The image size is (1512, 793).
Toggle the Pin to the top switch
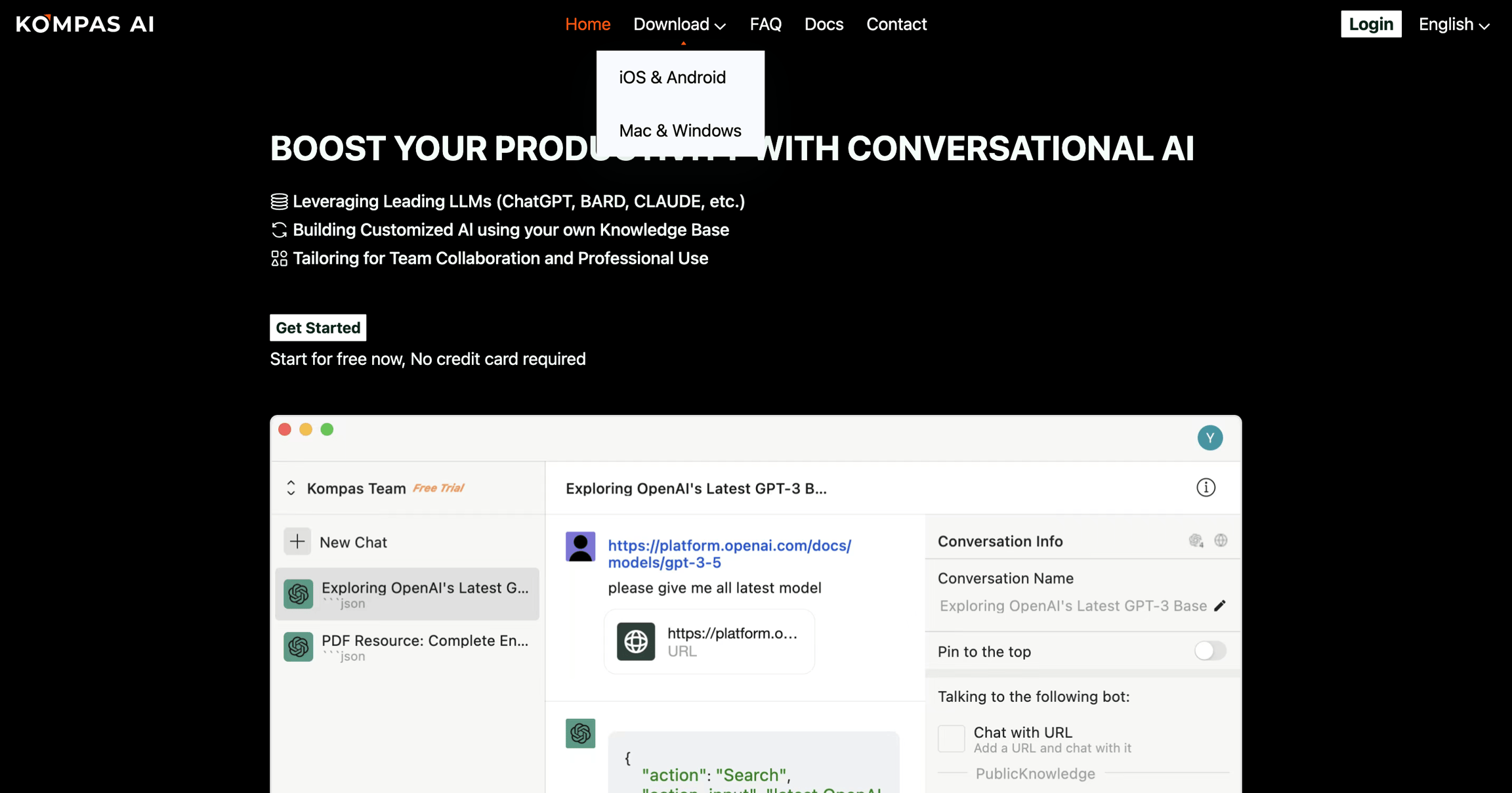click(1209, 651)
